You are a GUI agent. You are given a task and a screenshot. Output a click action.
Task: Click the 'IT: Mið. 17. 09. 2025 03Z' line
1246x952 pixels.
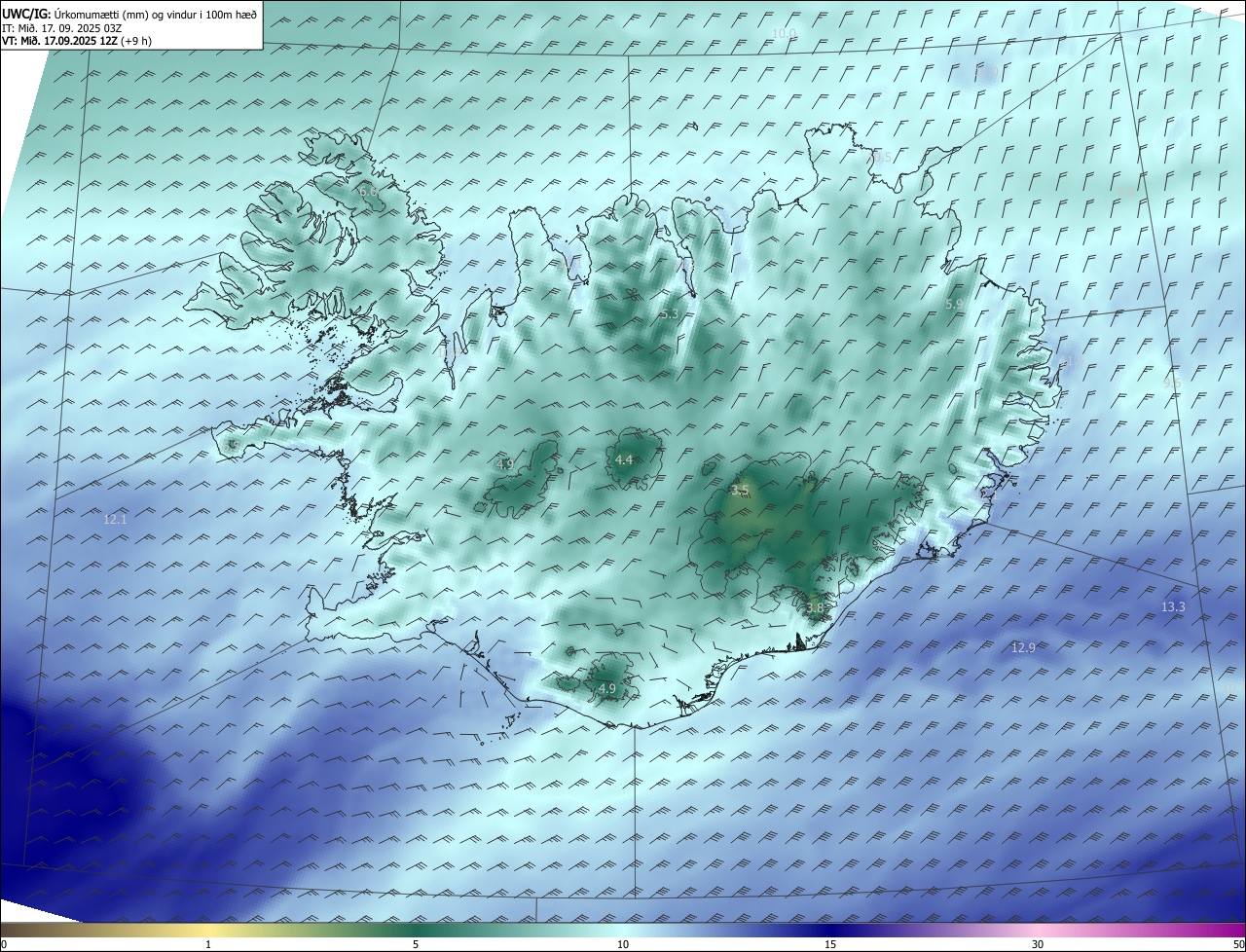pyautogui.click(x=61, y=28)
